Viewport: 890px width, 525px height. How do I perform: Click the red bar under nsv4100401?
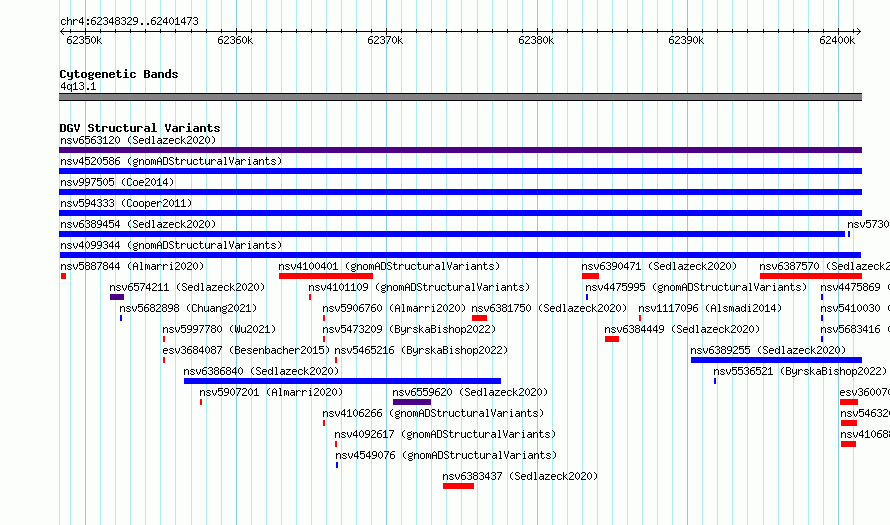coord(326,276)
